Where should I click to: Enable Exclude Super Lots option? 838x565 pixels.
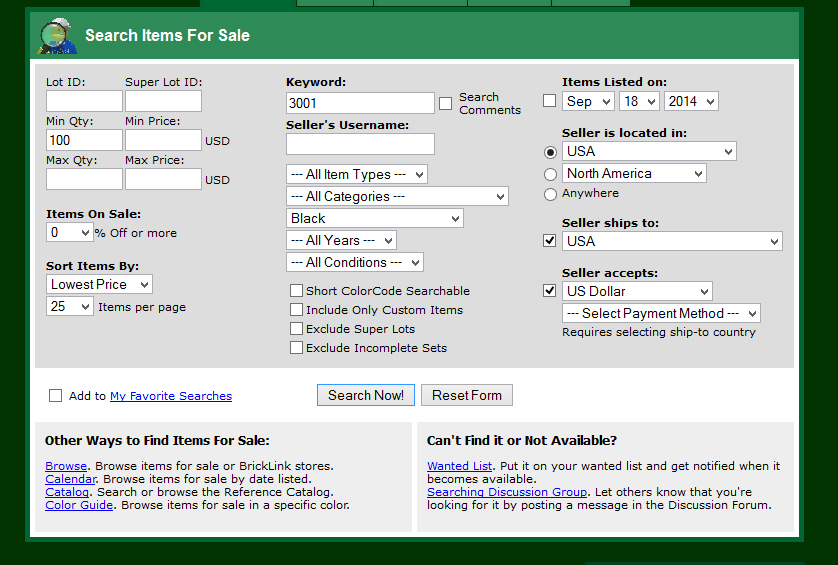(296, 328)
